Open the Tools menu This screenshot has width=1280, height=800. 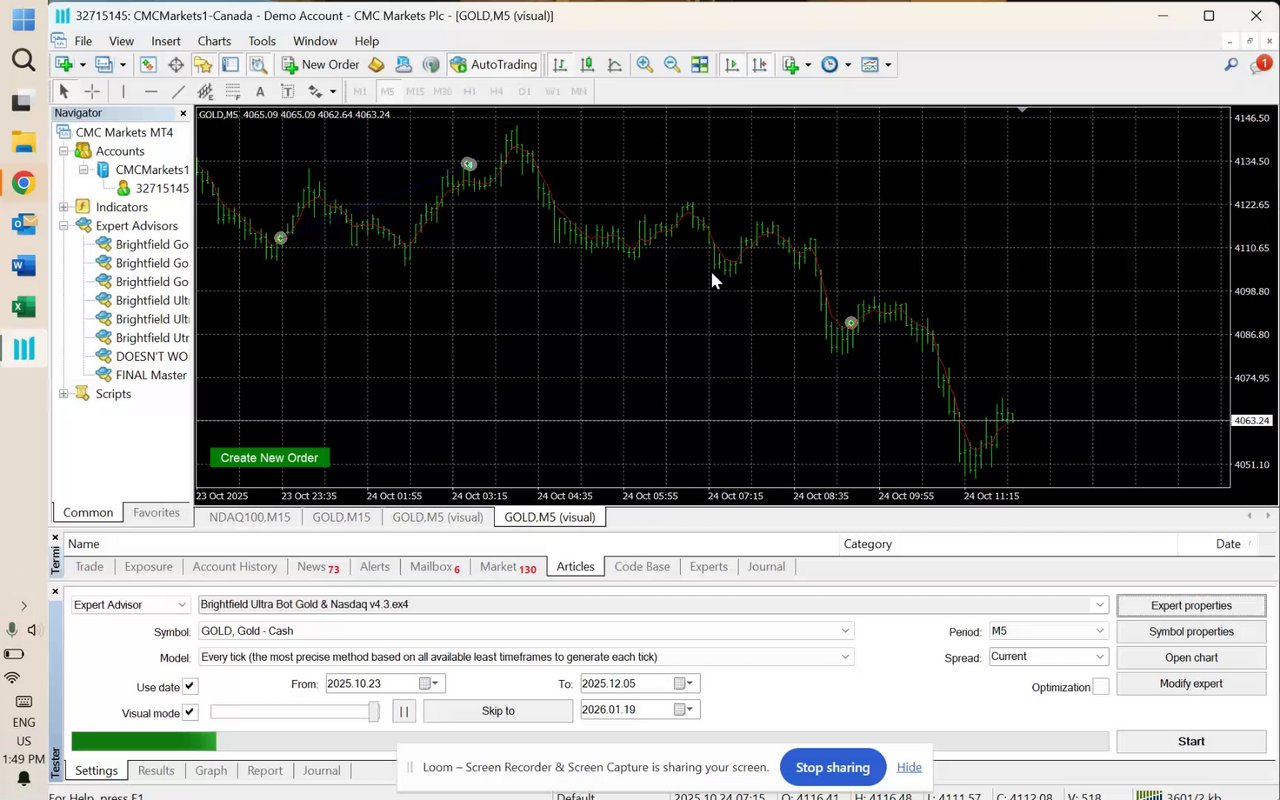262,41
